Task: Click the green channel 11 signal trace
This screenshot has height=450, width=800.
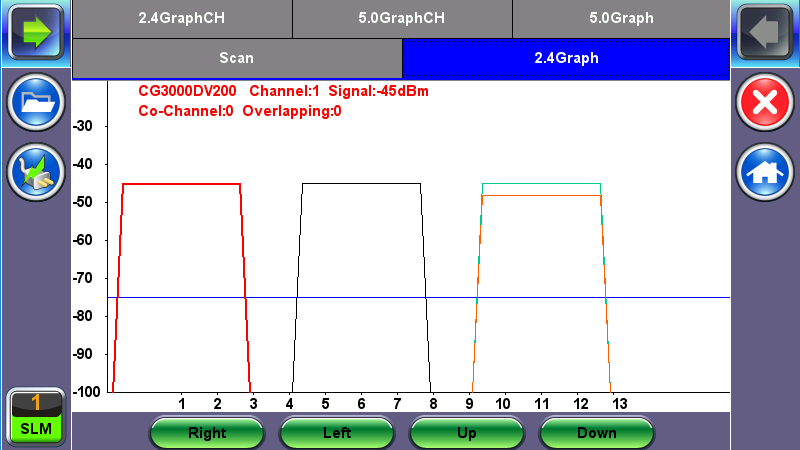Action: pos(541,184)
